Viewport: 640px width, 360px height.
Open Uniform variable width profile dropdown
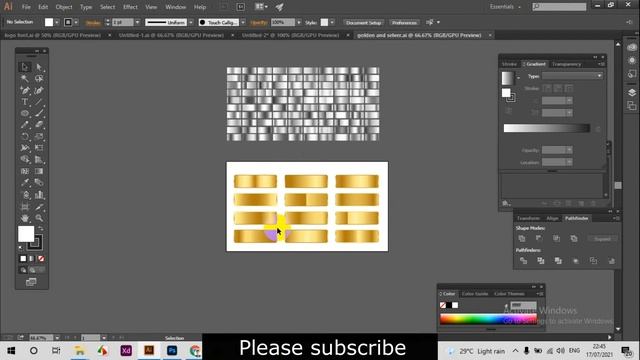(191, 22)
